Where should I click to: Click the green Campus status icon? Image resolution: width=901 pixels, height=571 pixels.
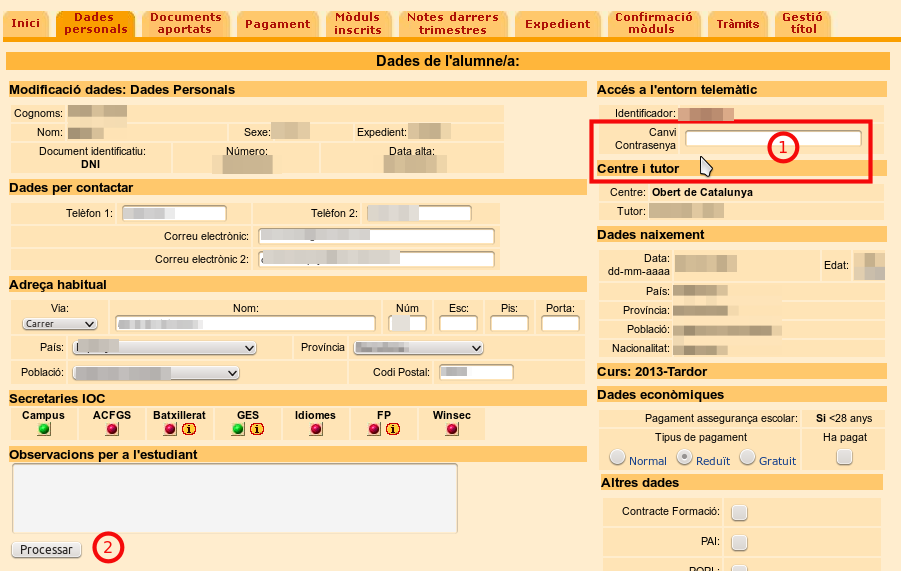pyautogui.click(x=44, y=430)
